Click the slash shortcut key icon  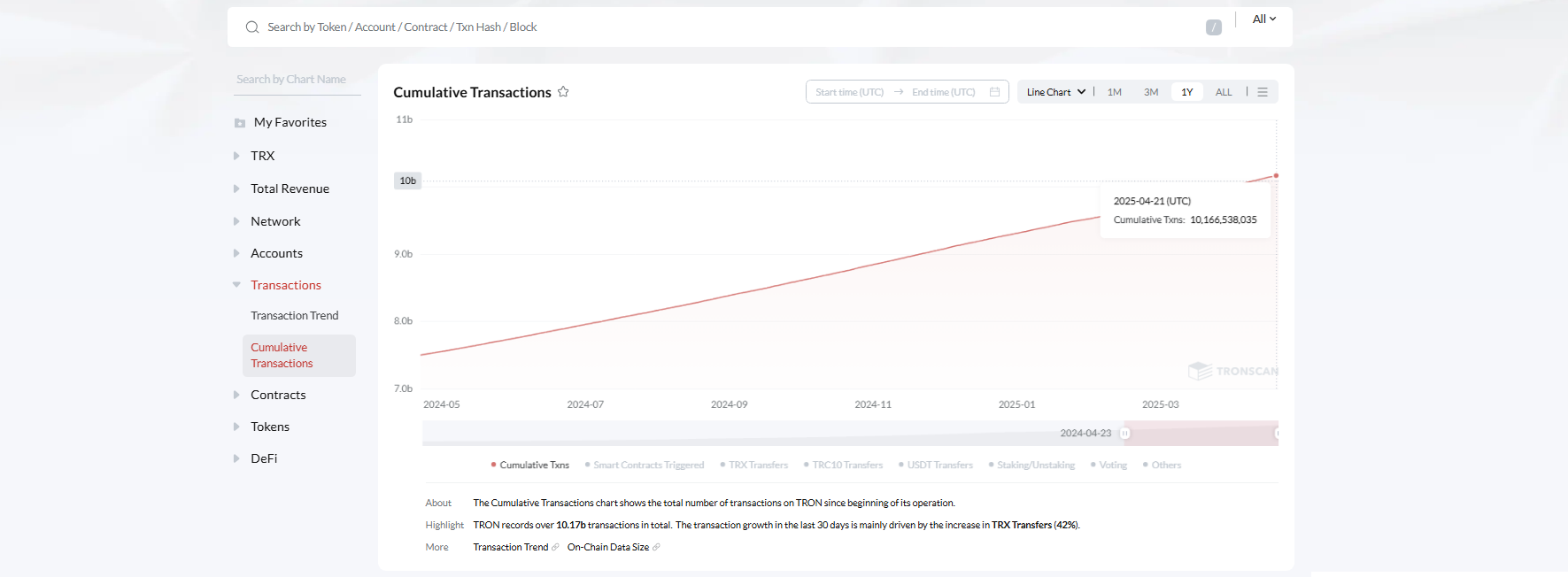point(1214,27)
